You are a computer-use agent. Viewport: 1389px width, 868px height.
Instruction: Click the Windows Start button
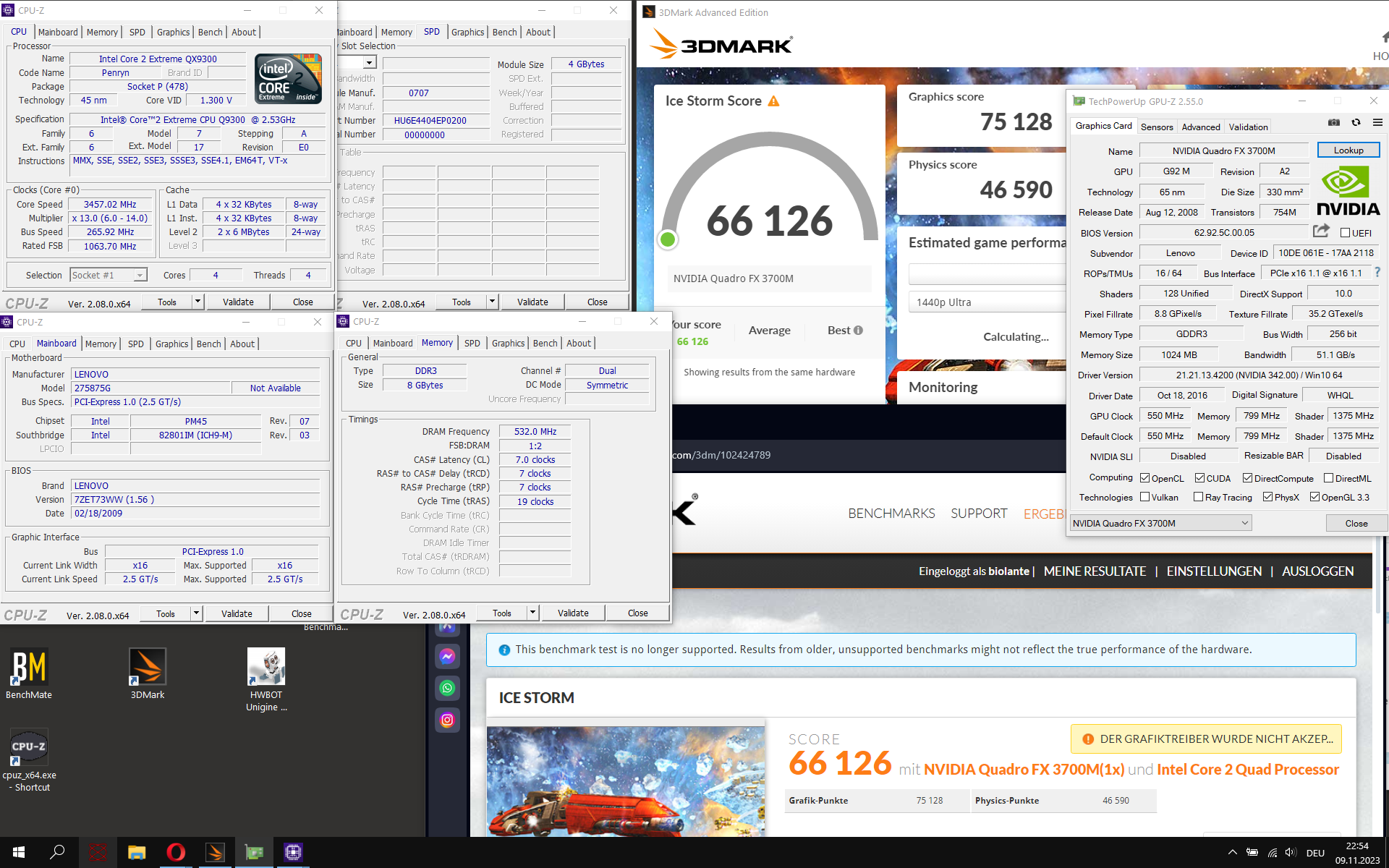(19, 852)
